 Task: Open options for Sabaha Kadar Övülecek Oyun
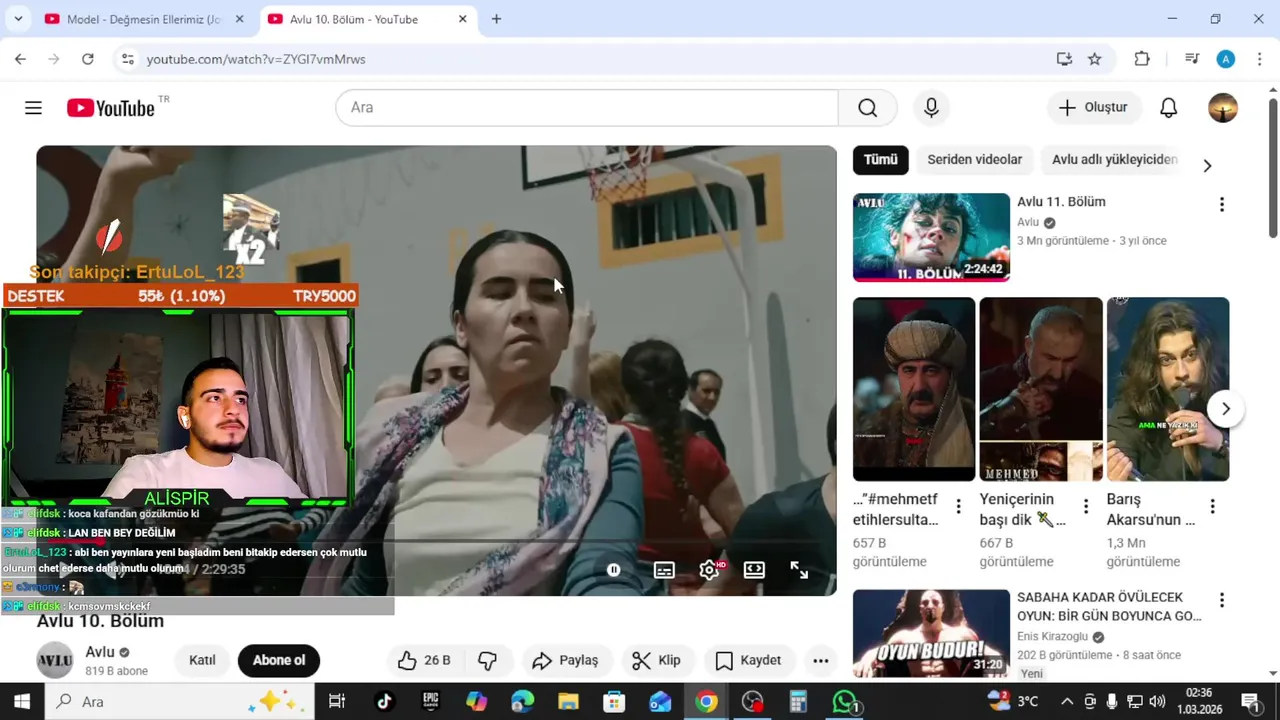coord(1221,600)
